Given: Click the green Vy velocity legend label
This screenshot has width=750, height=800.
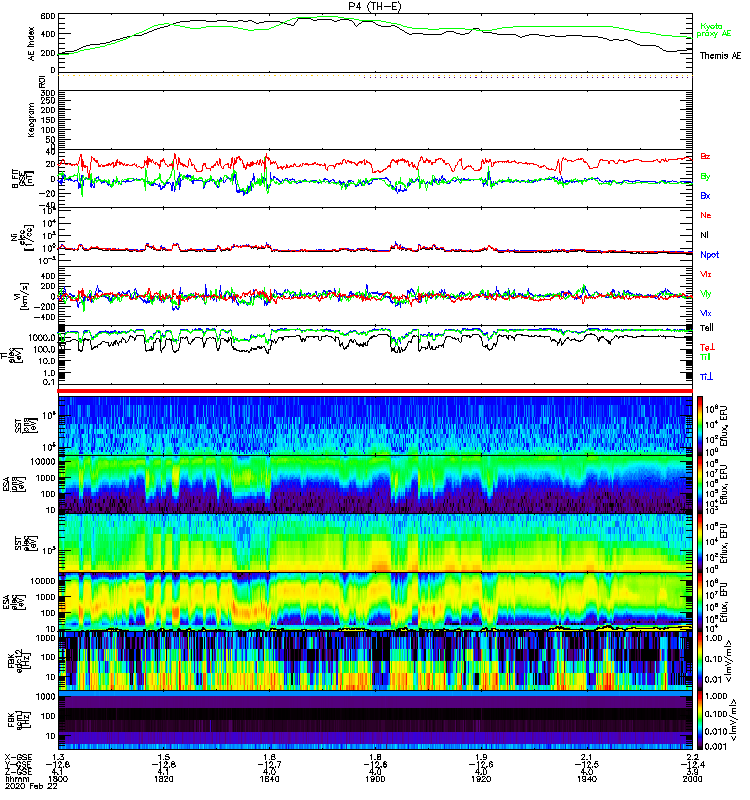Looking at the screenshot, I should coord(705,294).
